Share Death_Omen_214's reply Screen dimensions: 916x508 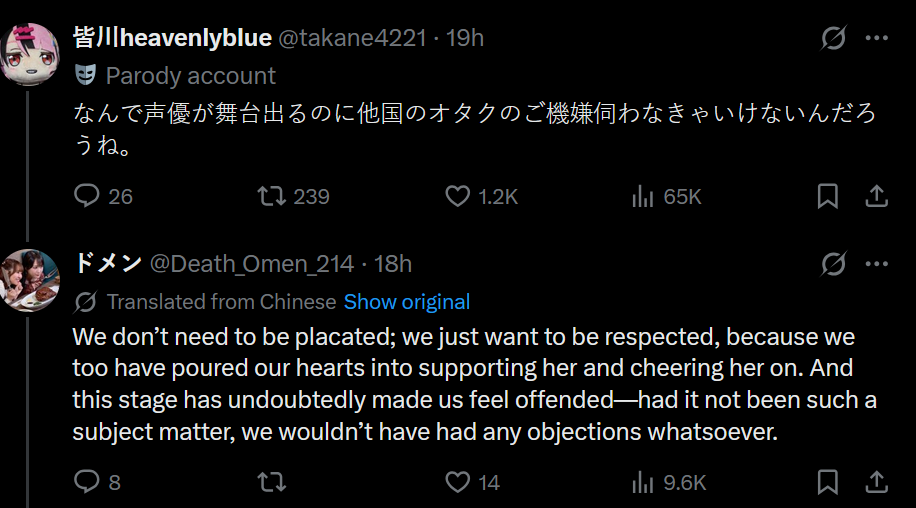coord(876,482)
